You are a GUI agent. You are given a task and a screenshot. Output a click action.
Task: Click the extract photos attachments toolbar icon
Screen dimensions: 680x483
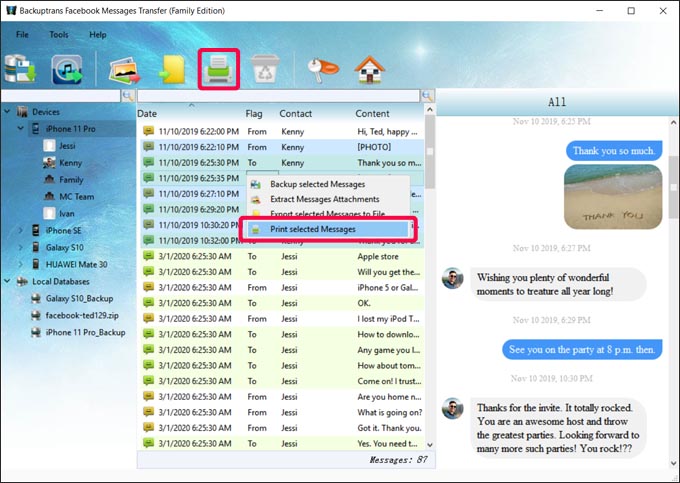pos(124,70)
